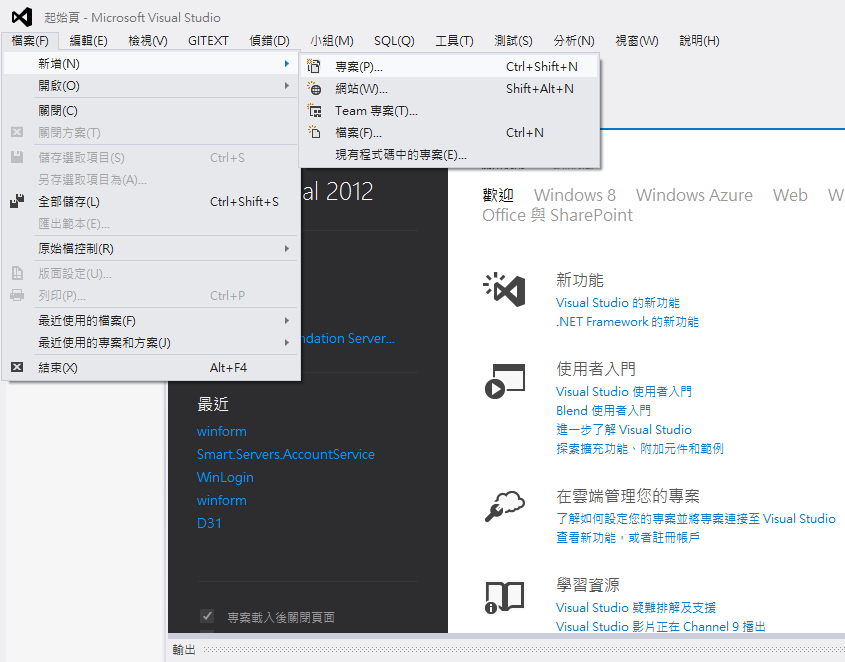Open the 分析(N) menu
Viewport: 845px width, 662px height.
tap(574, 41)
